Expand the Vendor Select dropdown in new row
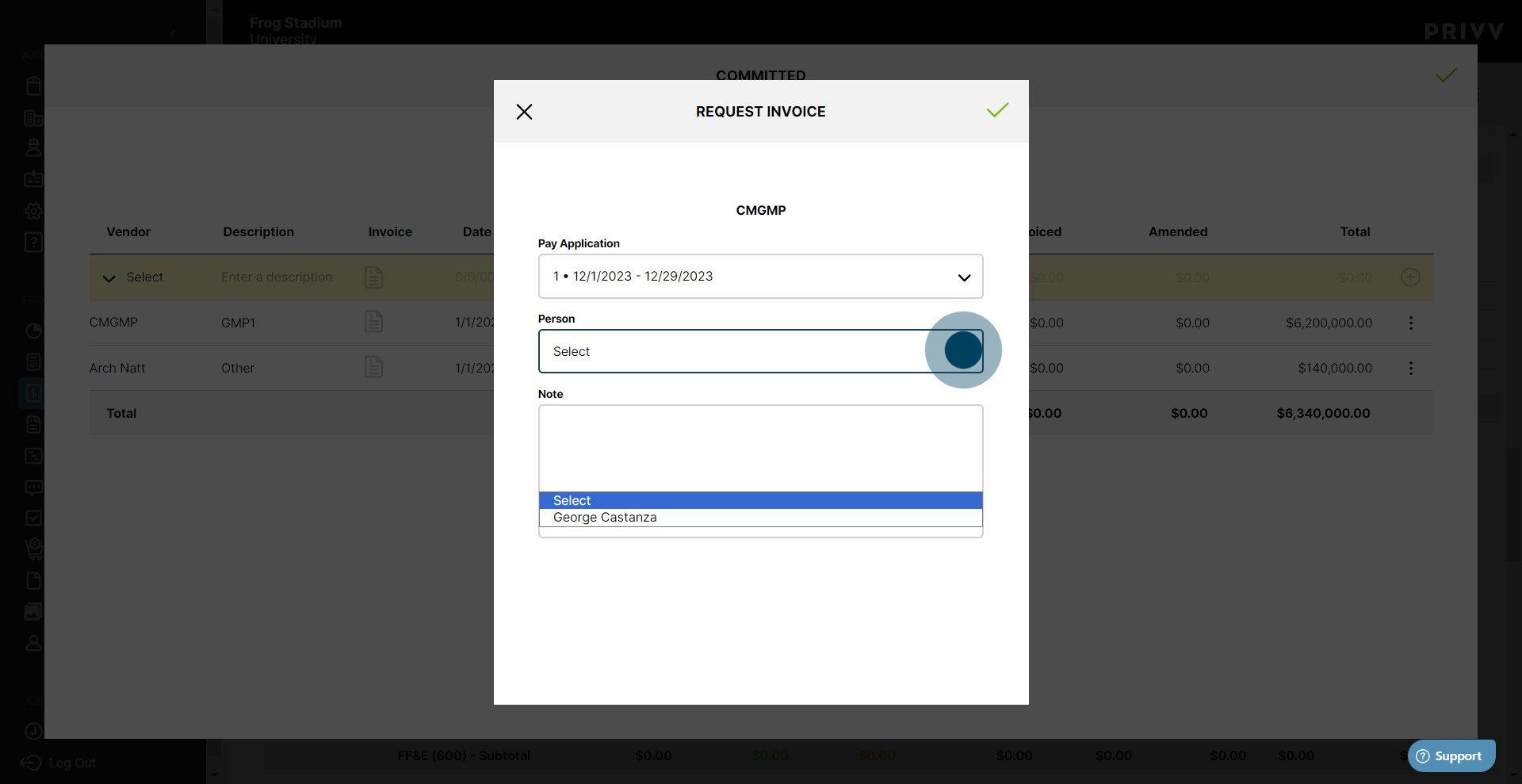Viewport: 1522px width, 784px height. (x=133, y=277)
